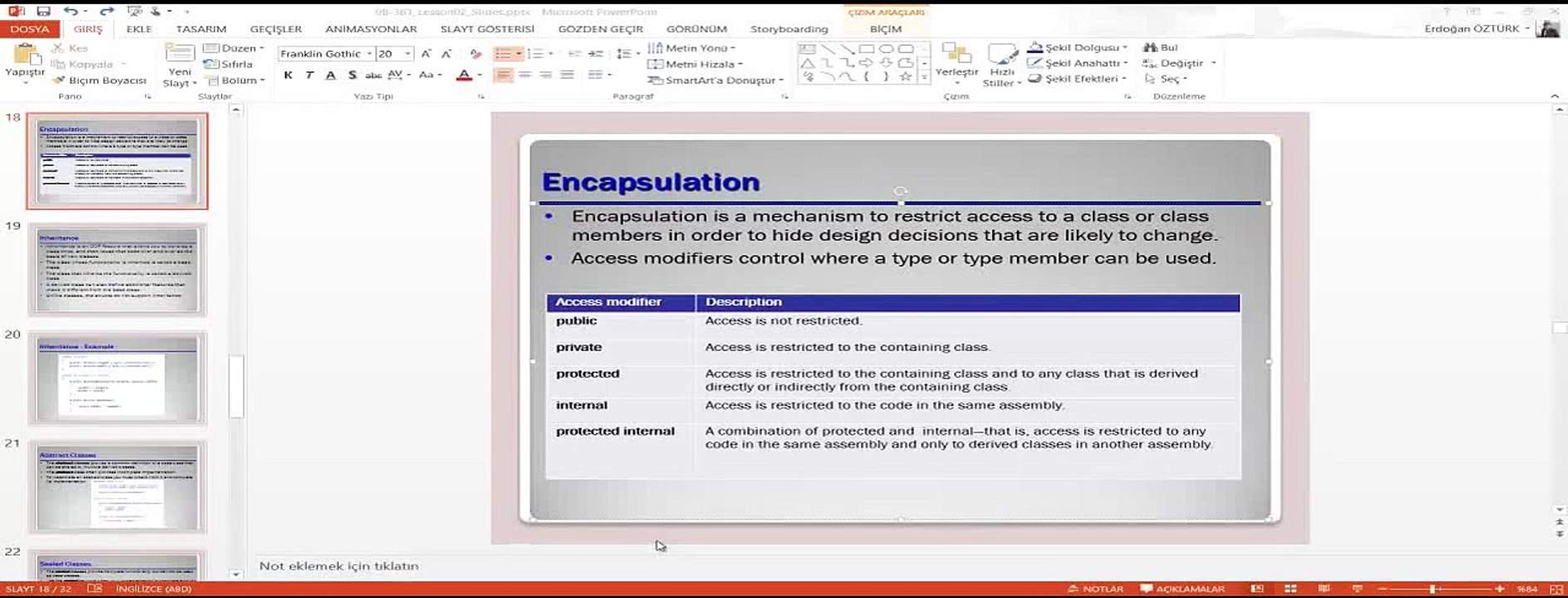This screenshot has width=1568, height=598.
Task: Add a new slide with Yeni Slayt icon
Action: tap(179, 53)
